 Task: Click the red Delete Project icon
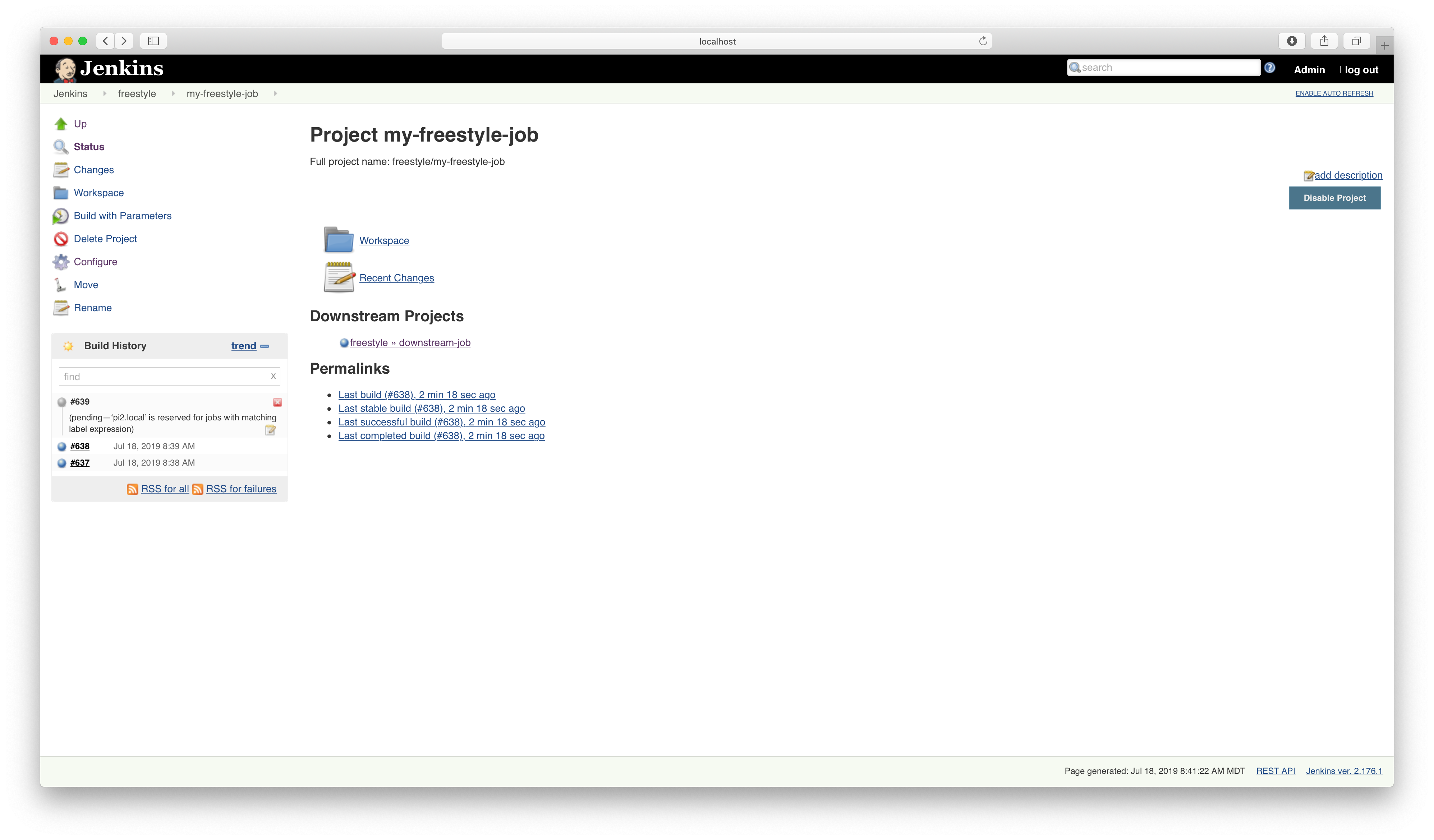point(61,239)
